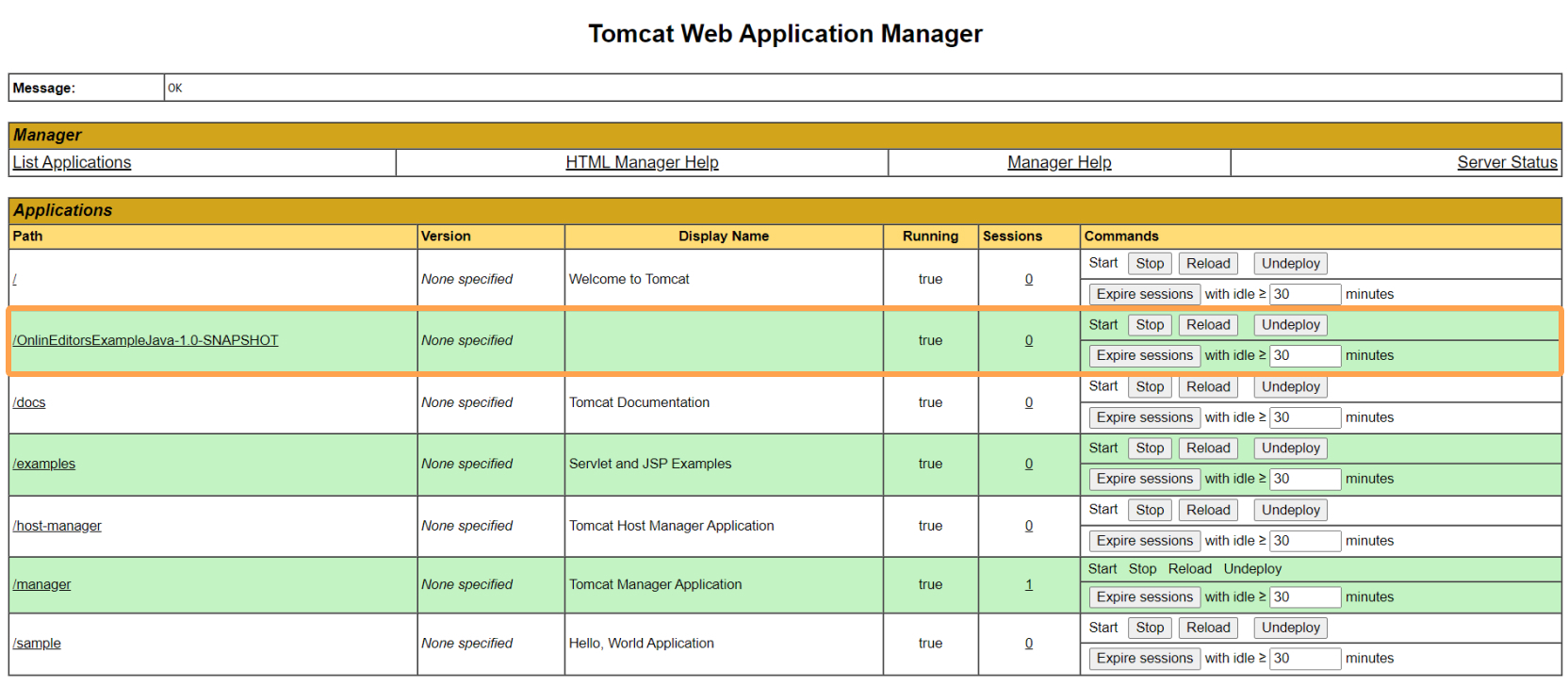Stop the OnlinEditorsExampleJava-1.0-SNAPSHOT application
The height and width of the screenshot is (686, 1568).
(x=1150, y=325)
